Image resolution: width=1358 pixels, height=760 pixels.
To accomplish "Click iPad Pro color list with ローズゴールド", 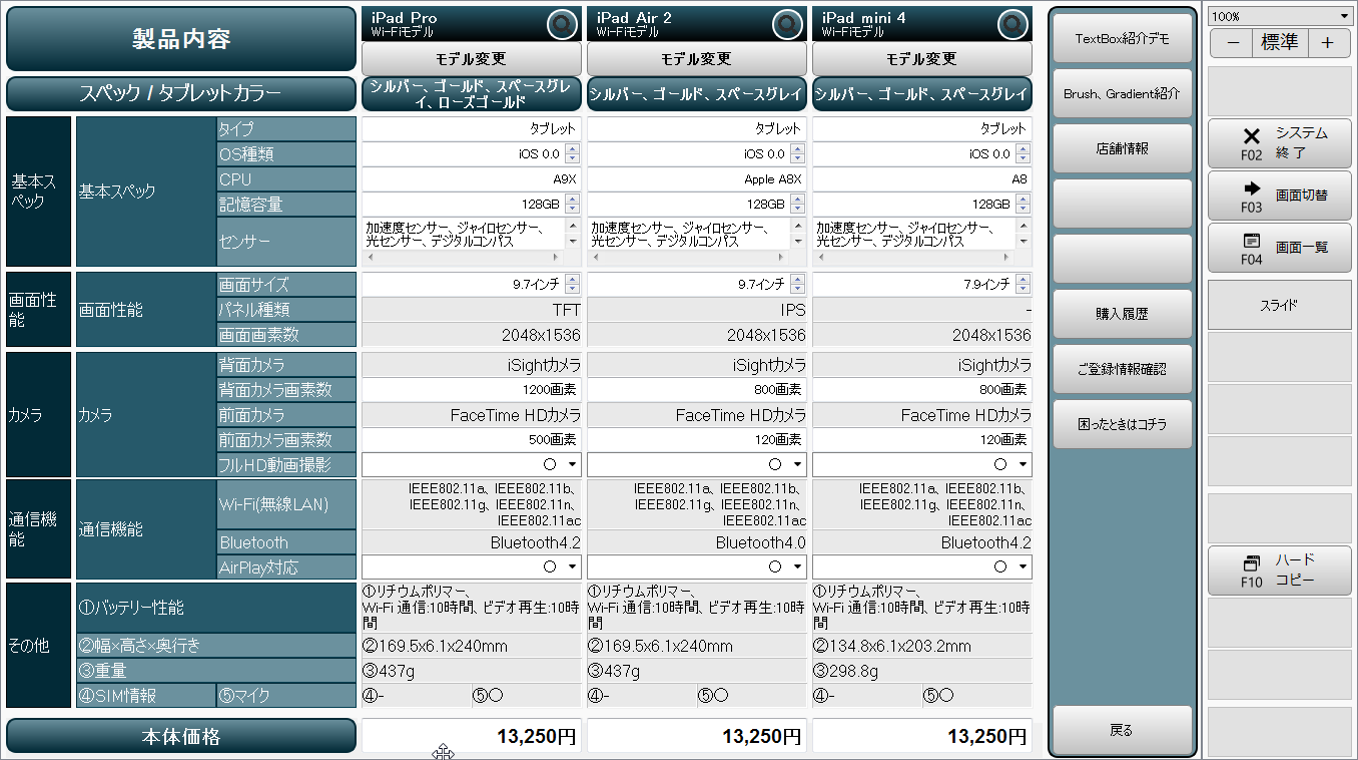I will 471,94.
